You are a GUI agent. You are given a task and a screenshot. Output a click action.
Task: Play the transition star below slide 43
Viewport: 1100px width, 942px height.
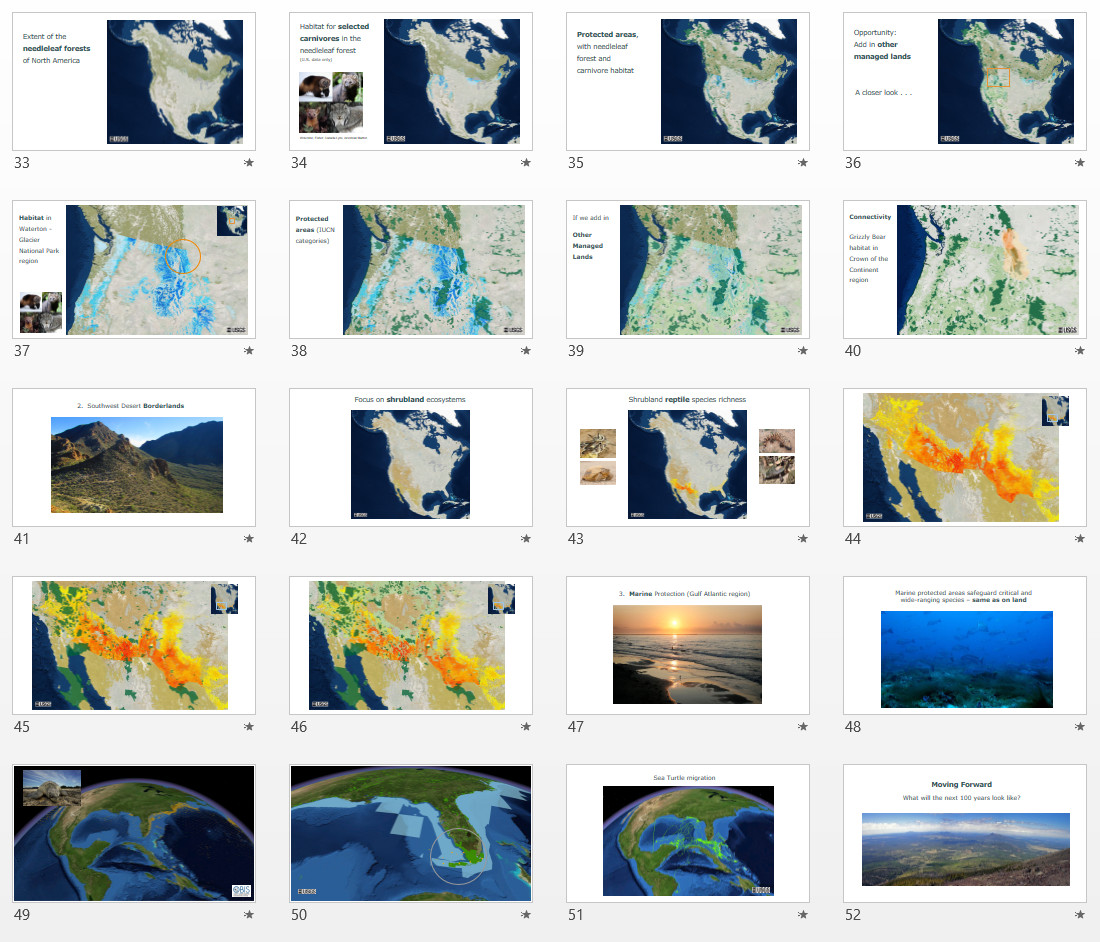[x=803, y=539]
